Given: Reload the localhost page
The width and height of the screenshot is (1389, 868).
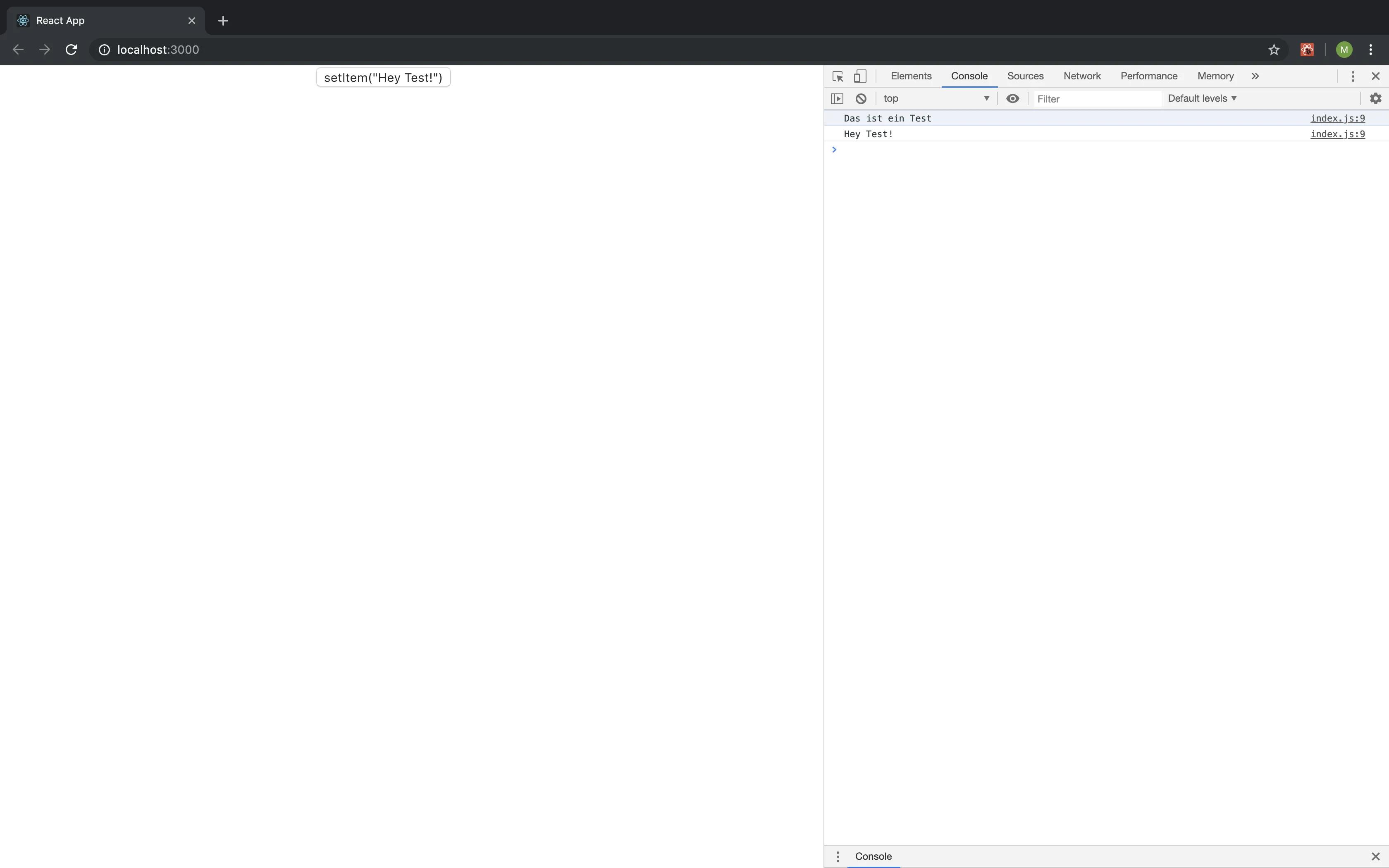Looking at the screenshot, I should pyautogui.click(x=71, y=50).
